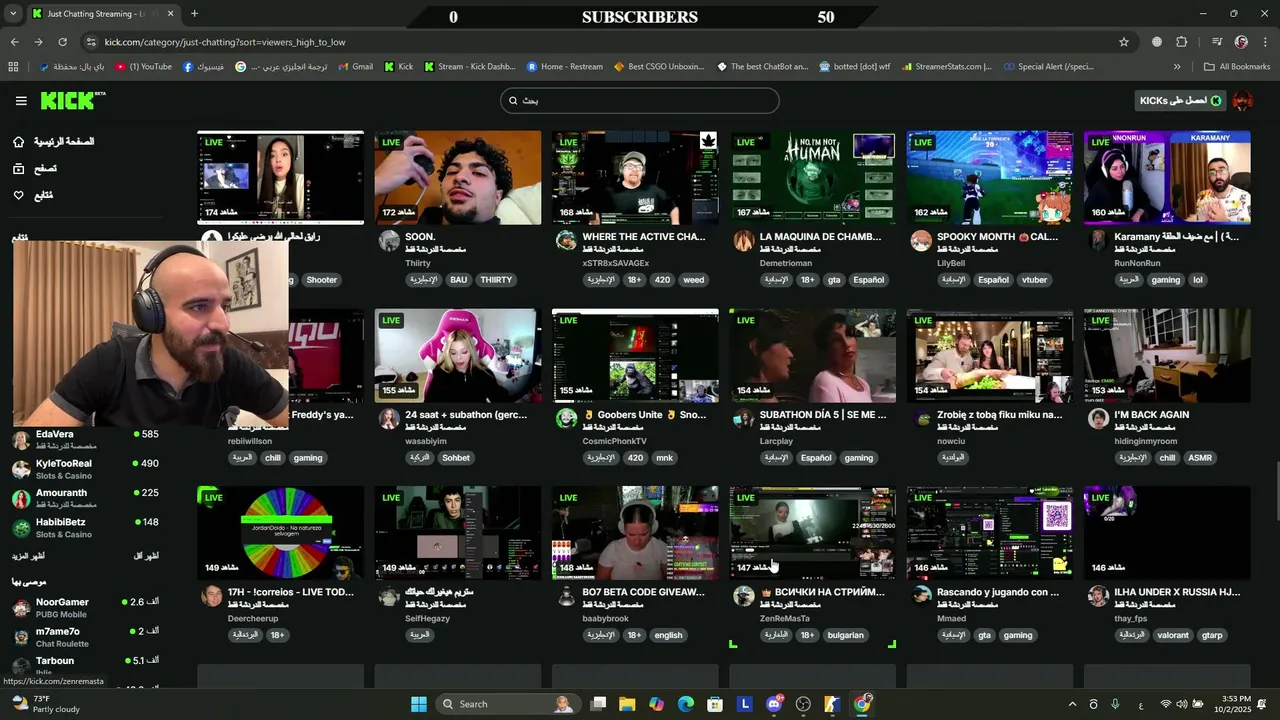Open the Stream - Kick Dashboard bookmark
1280x720 pixels.
click(x=469, y=67)
